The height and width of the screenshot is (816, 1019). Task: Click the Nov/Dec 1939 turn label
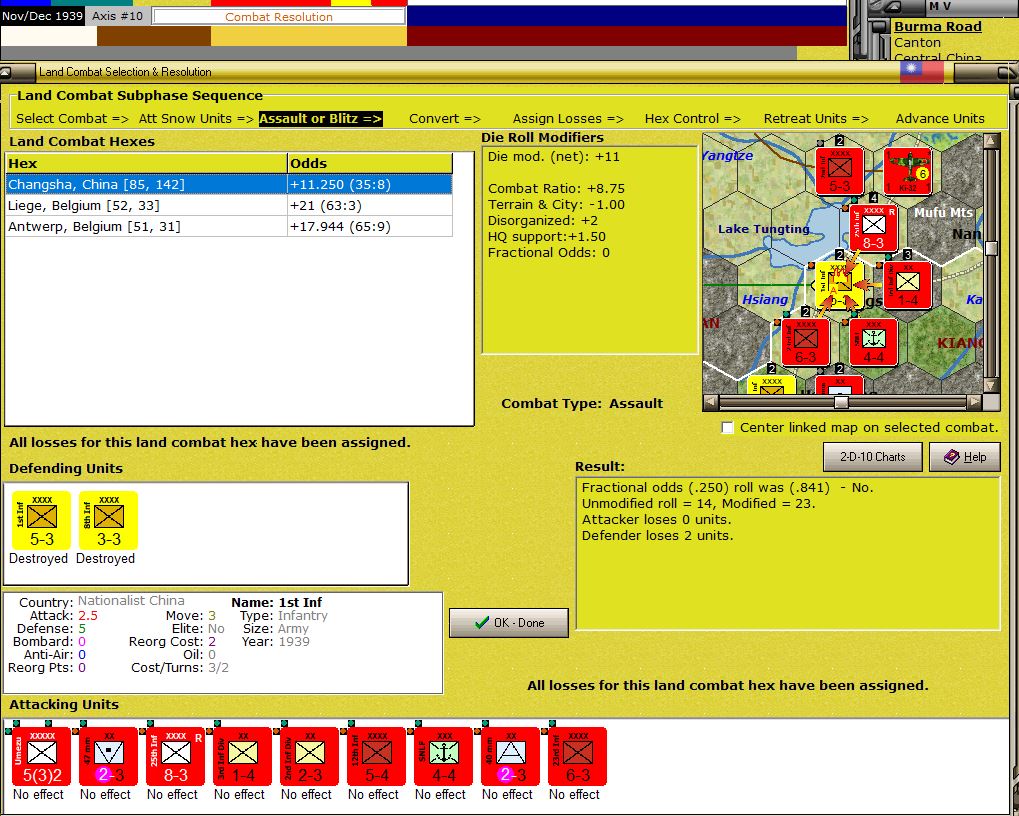tap(42, 16)
